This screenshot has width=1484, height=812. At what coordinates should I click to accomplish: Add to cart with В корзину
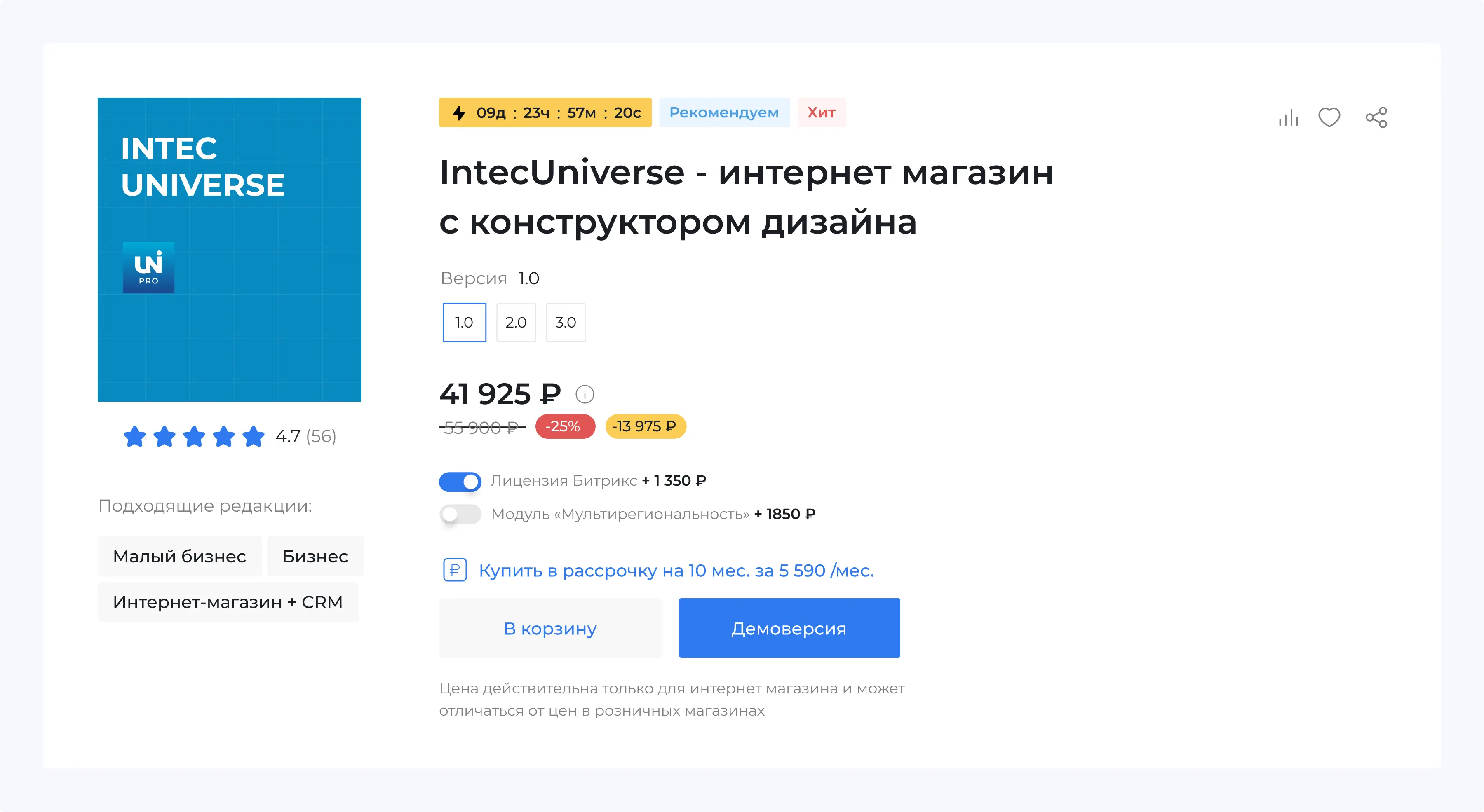[x=550, y=628]
